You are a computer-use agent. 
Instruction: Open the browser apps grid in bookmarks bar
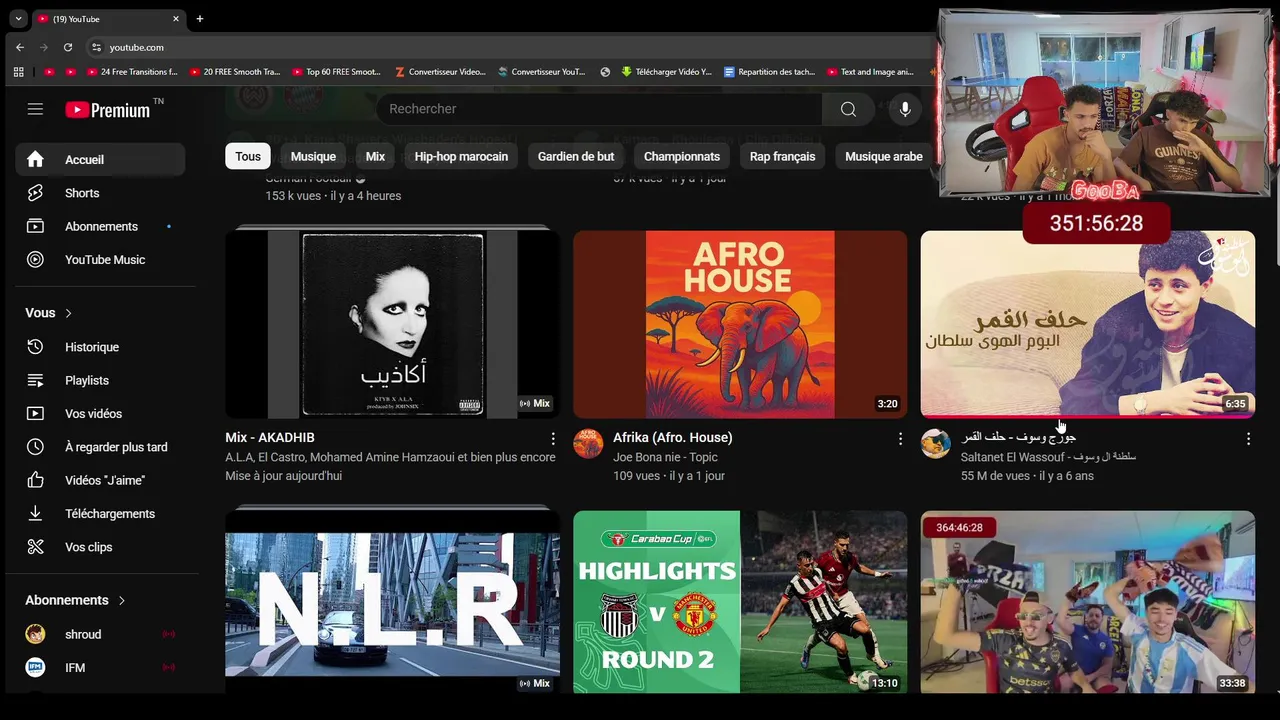point(18,72)
